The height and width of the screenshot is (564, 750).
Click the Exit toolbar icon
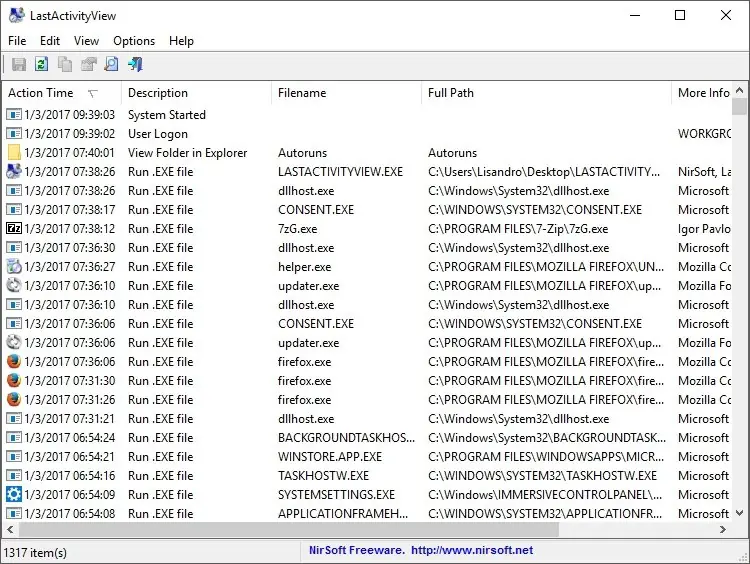point(135,64)
